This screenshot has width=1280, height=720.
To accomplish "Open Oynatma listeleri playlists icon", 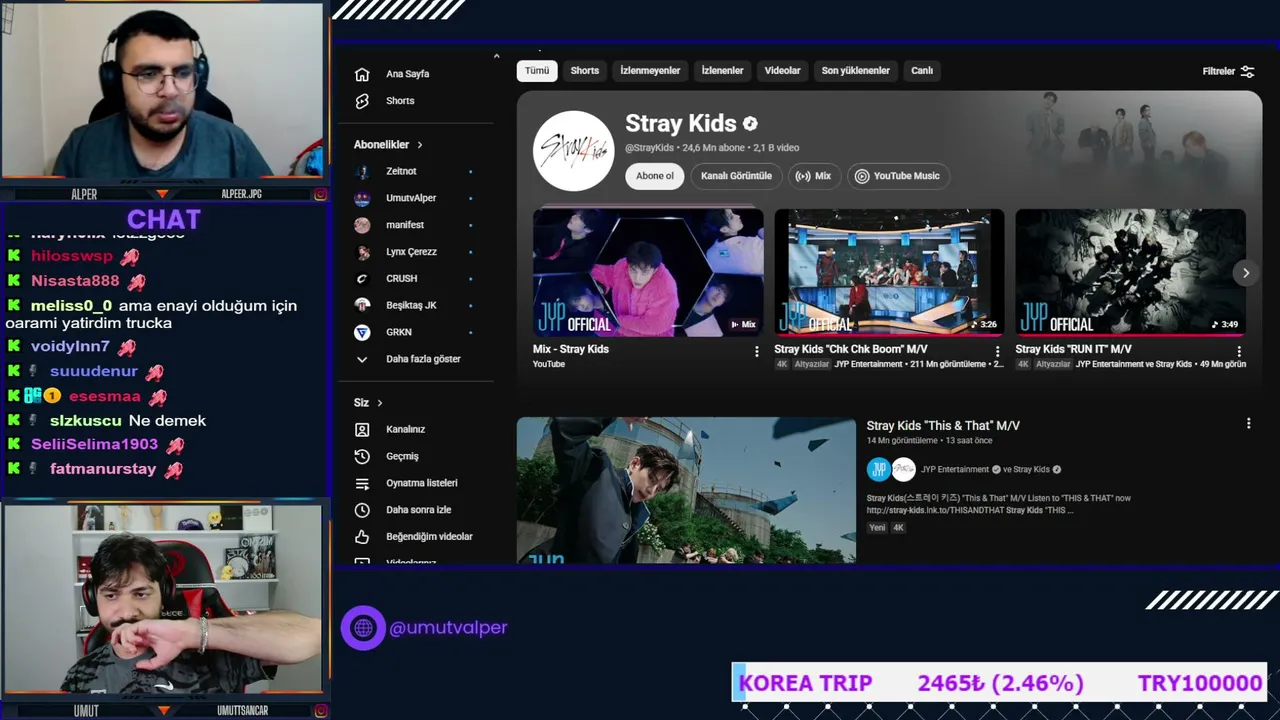I will coord(362,483).
